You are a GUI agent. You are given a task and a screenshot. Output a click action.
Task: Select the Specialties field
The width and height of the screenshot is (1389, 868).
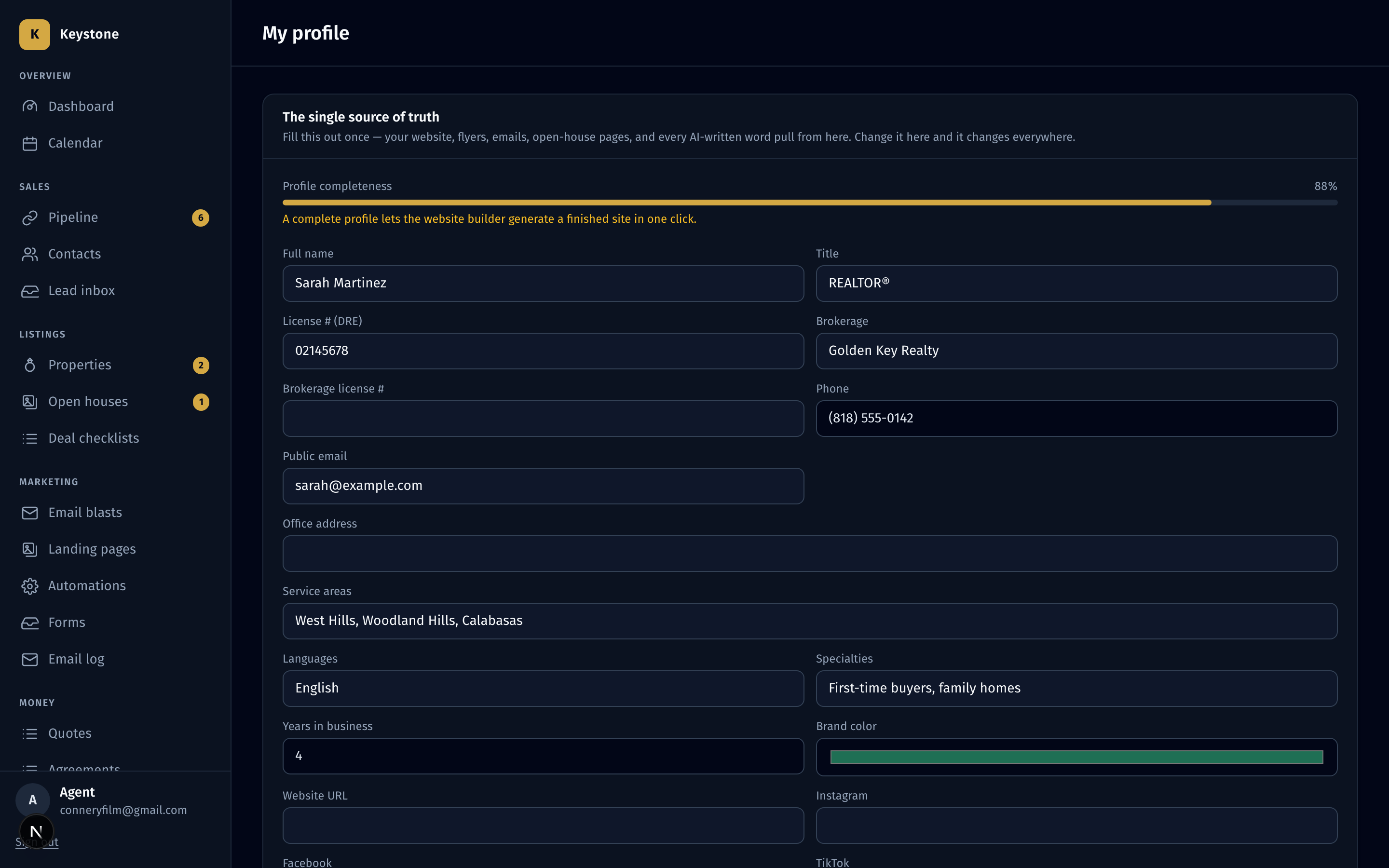(1076, 689)
